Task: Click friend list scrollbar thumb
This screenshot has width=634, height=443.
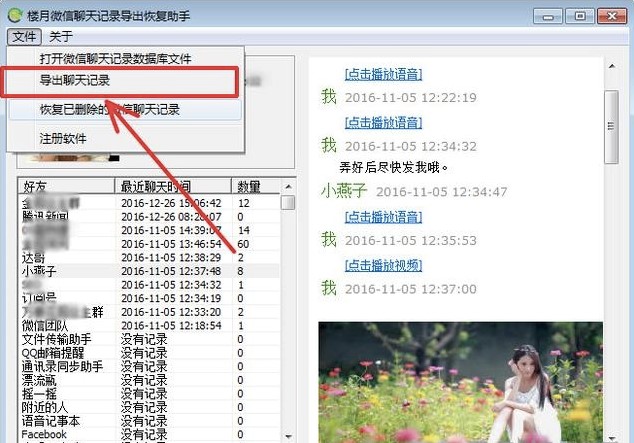Action: point(288,203)
